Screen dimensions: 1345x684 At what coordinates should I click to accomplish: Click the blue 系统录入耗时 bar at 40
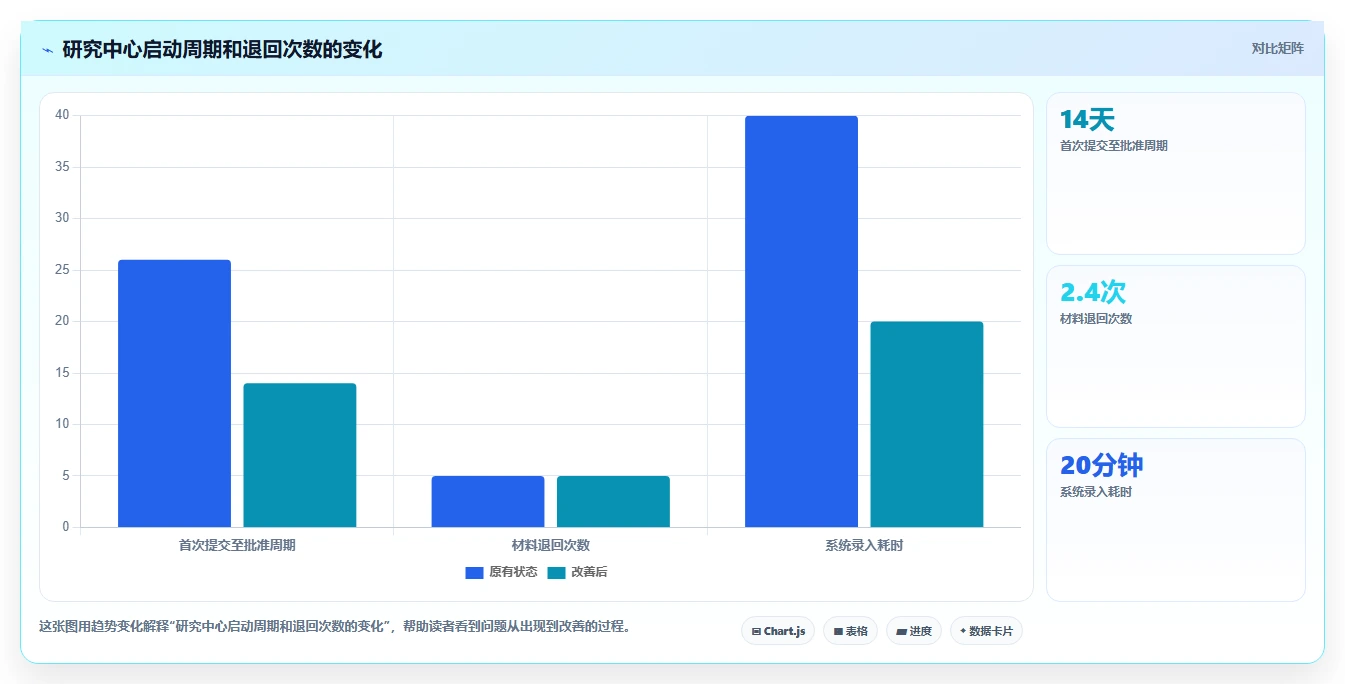801,321
